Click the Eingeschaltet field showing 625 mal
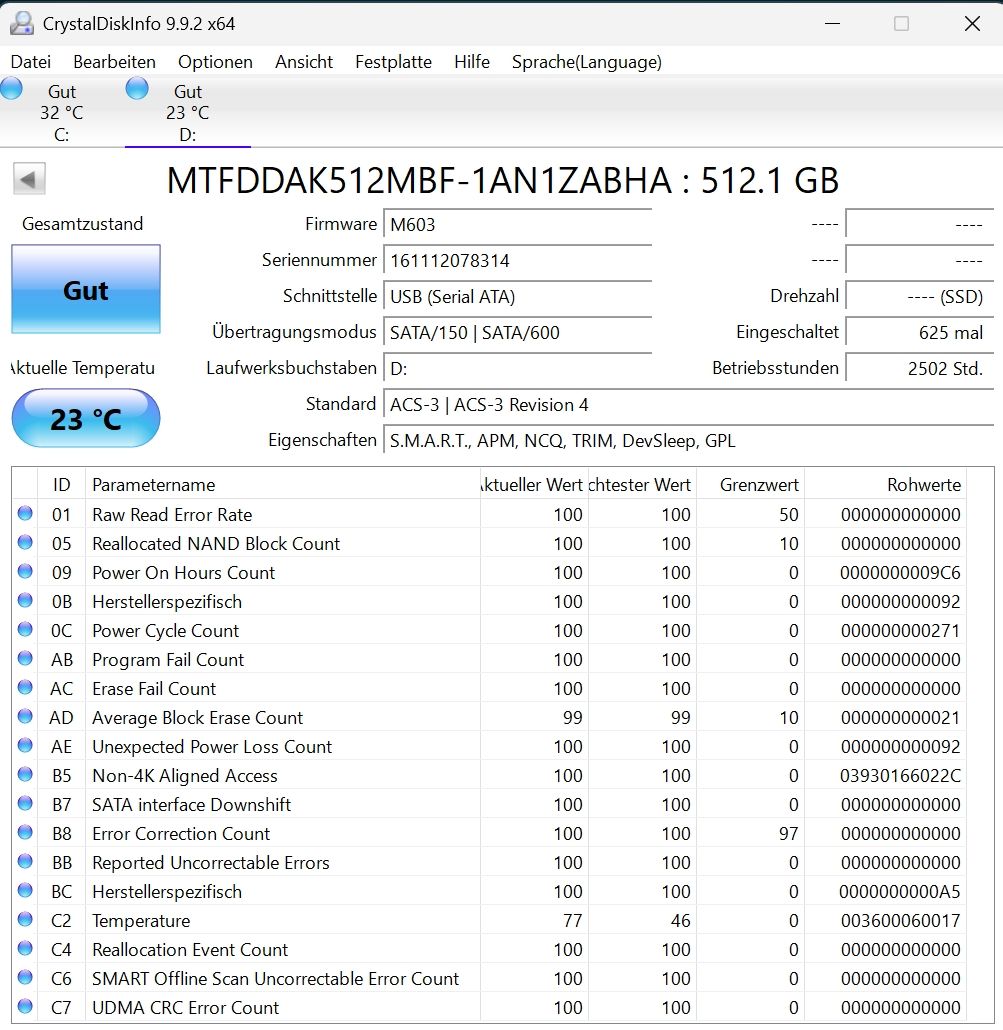Viewport: 1003px width, 1030px height. [x=920, y=332]
